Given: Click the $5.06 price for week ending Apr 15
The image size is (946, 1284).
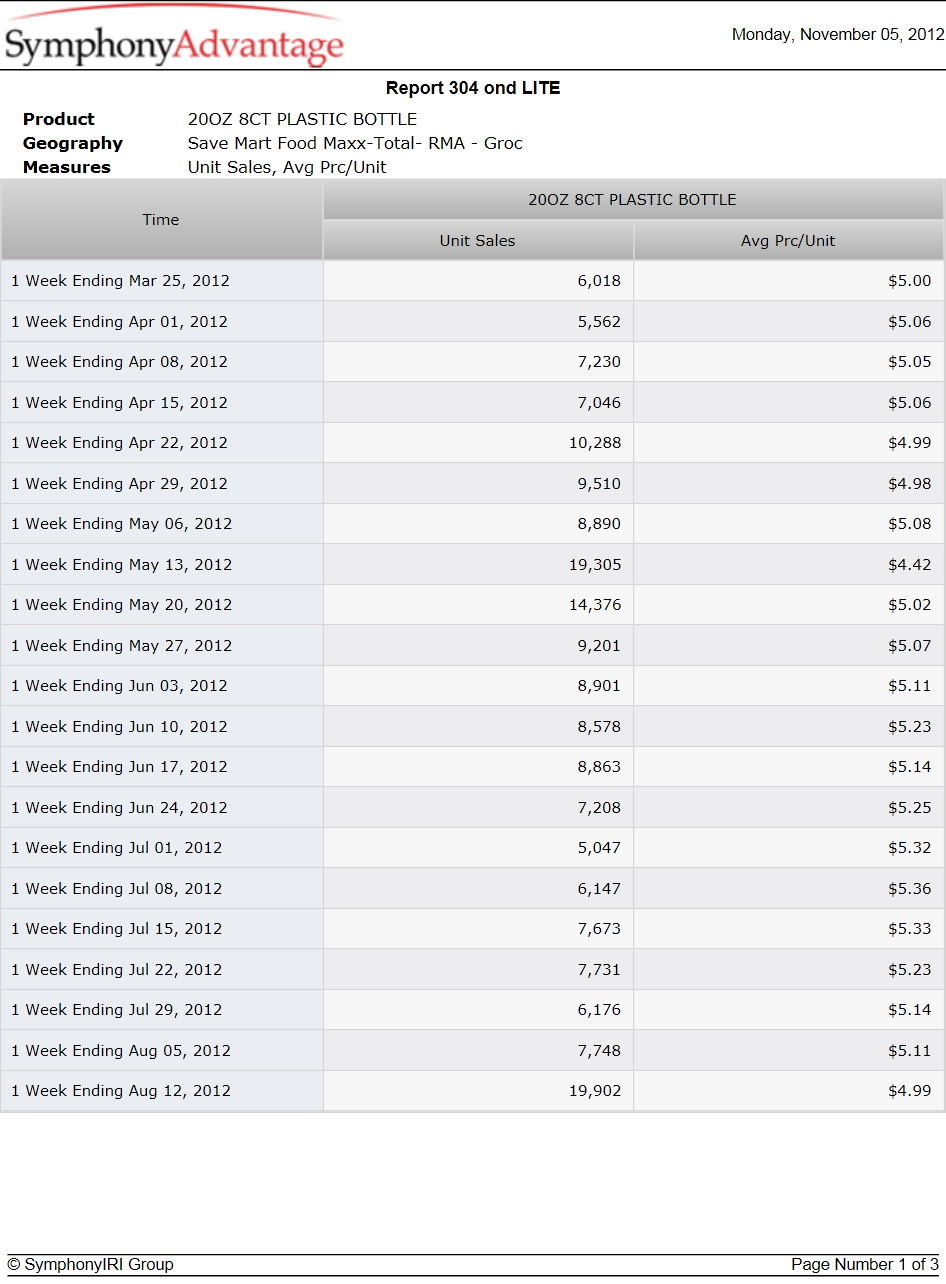Looking at the screenshot, I should (909, 403).
